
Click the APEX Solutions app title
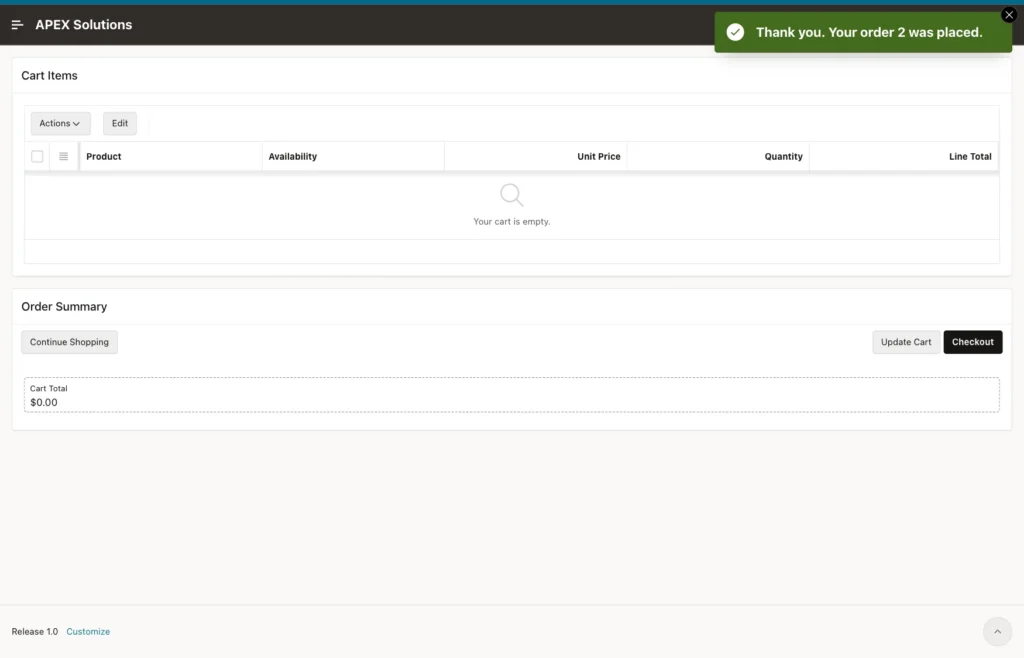coord(84,25)
